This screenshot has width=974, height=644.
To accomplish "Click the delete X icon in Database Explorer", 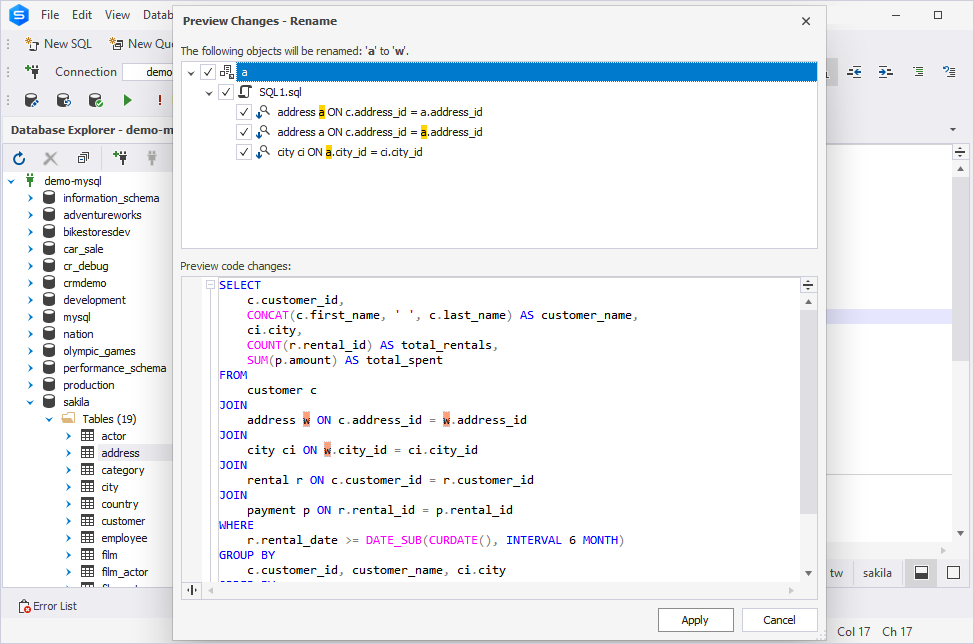I will (x=50, y=158).
